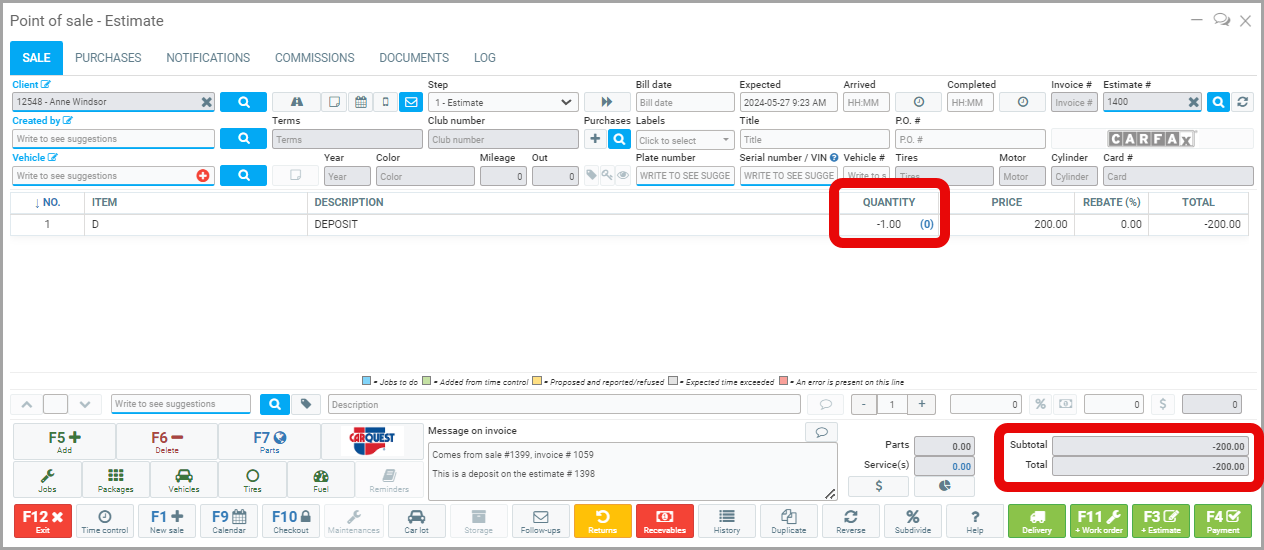Open the client calendar icon
Screen dimensions: 1264x550
(x=360, y=102)
